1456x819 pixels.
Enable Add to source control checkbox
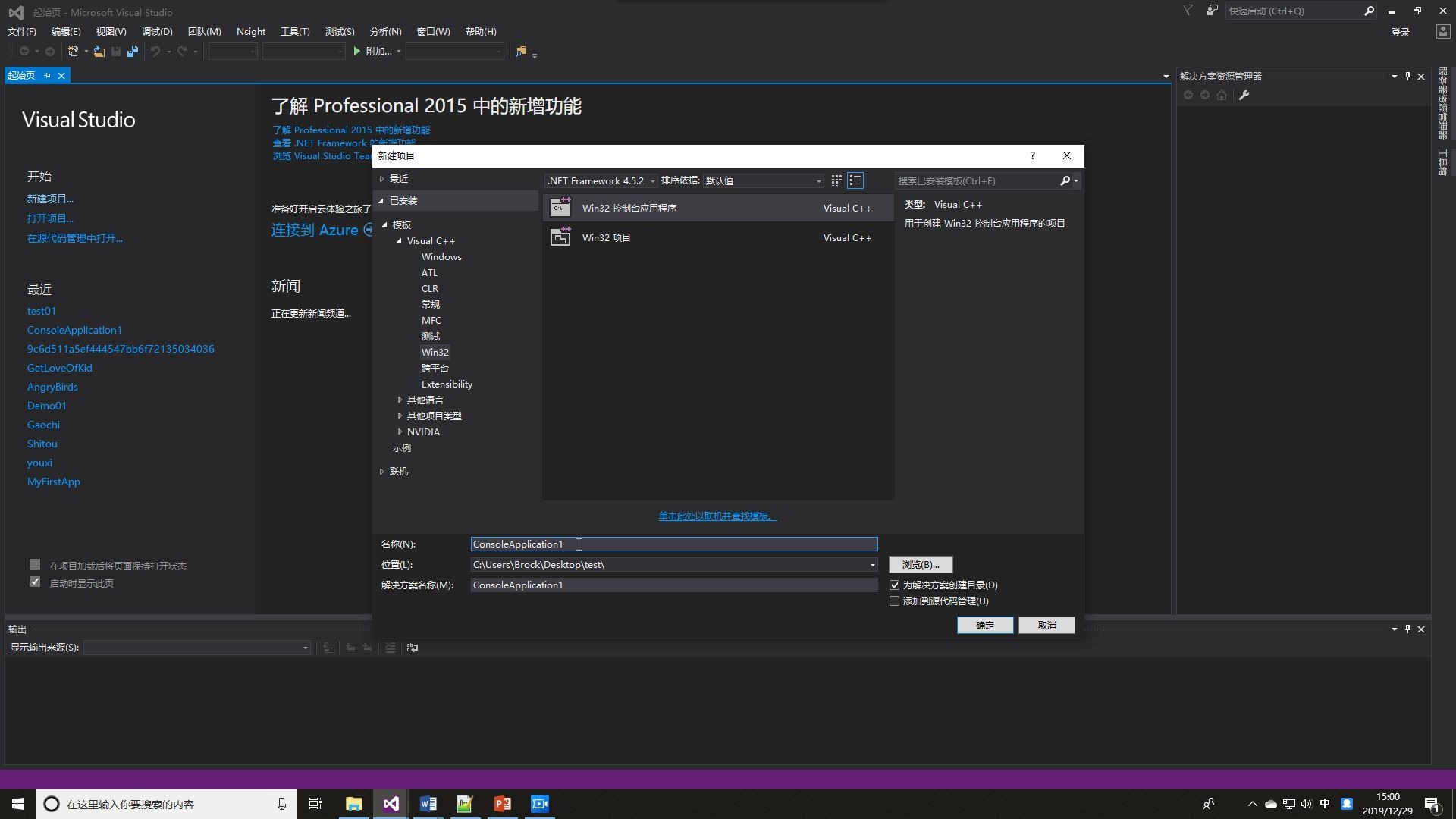point(895,601)
